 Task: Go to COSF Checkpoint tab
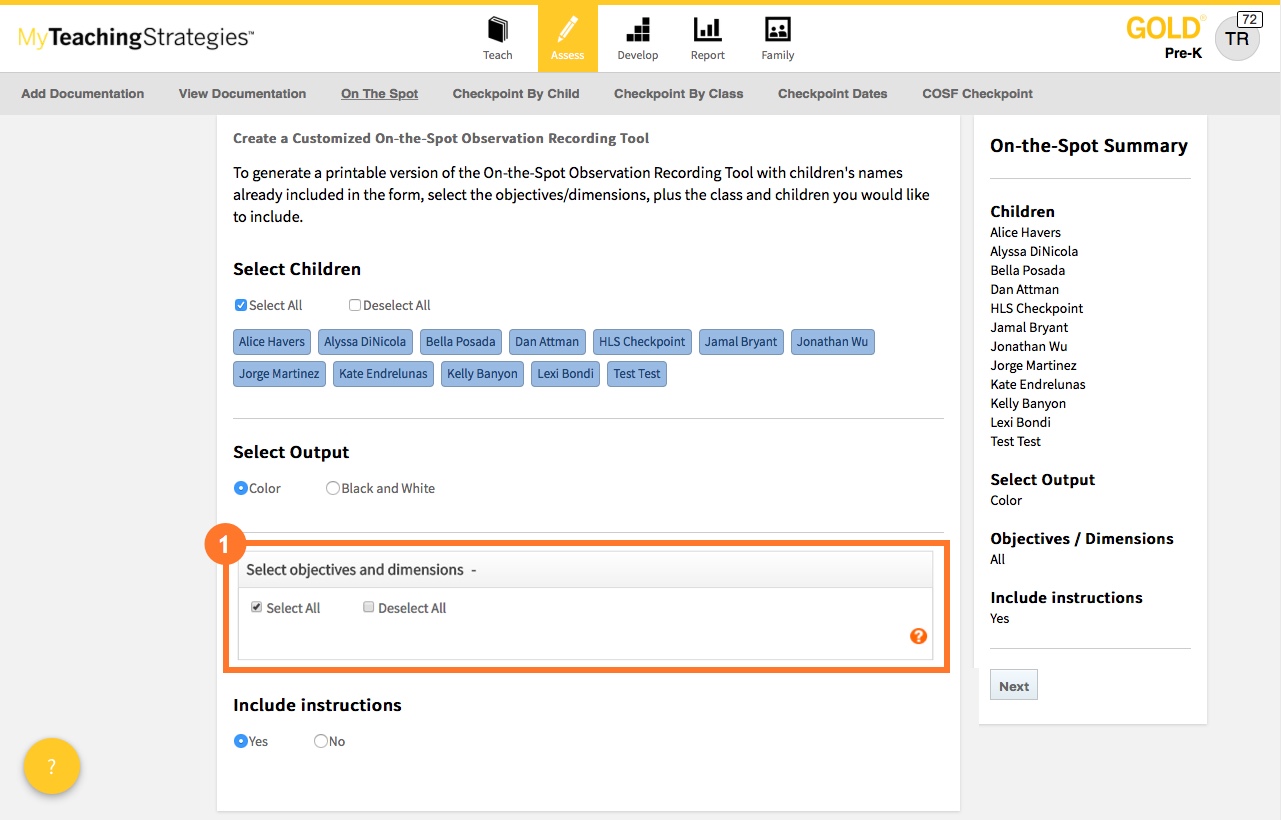977,94
